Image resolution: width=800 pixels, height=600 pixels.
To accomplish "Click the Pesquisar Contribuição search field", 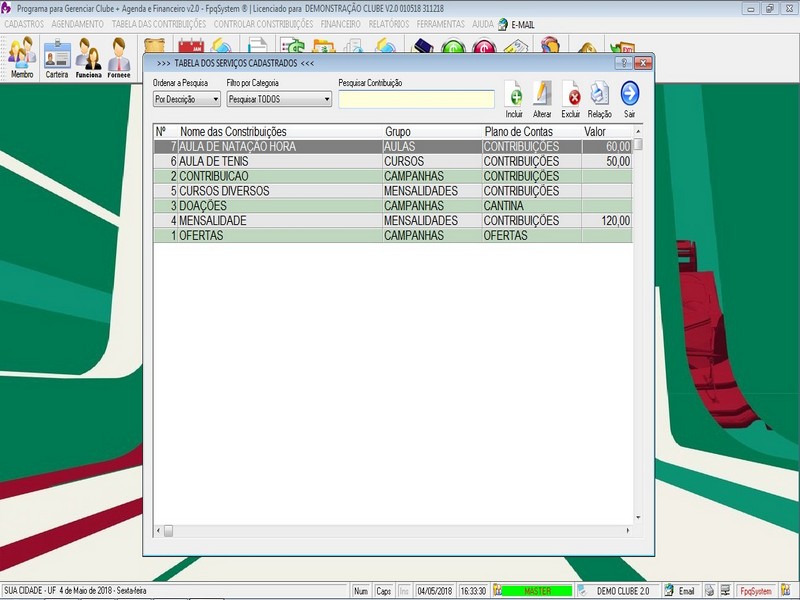I will point(416,99).
